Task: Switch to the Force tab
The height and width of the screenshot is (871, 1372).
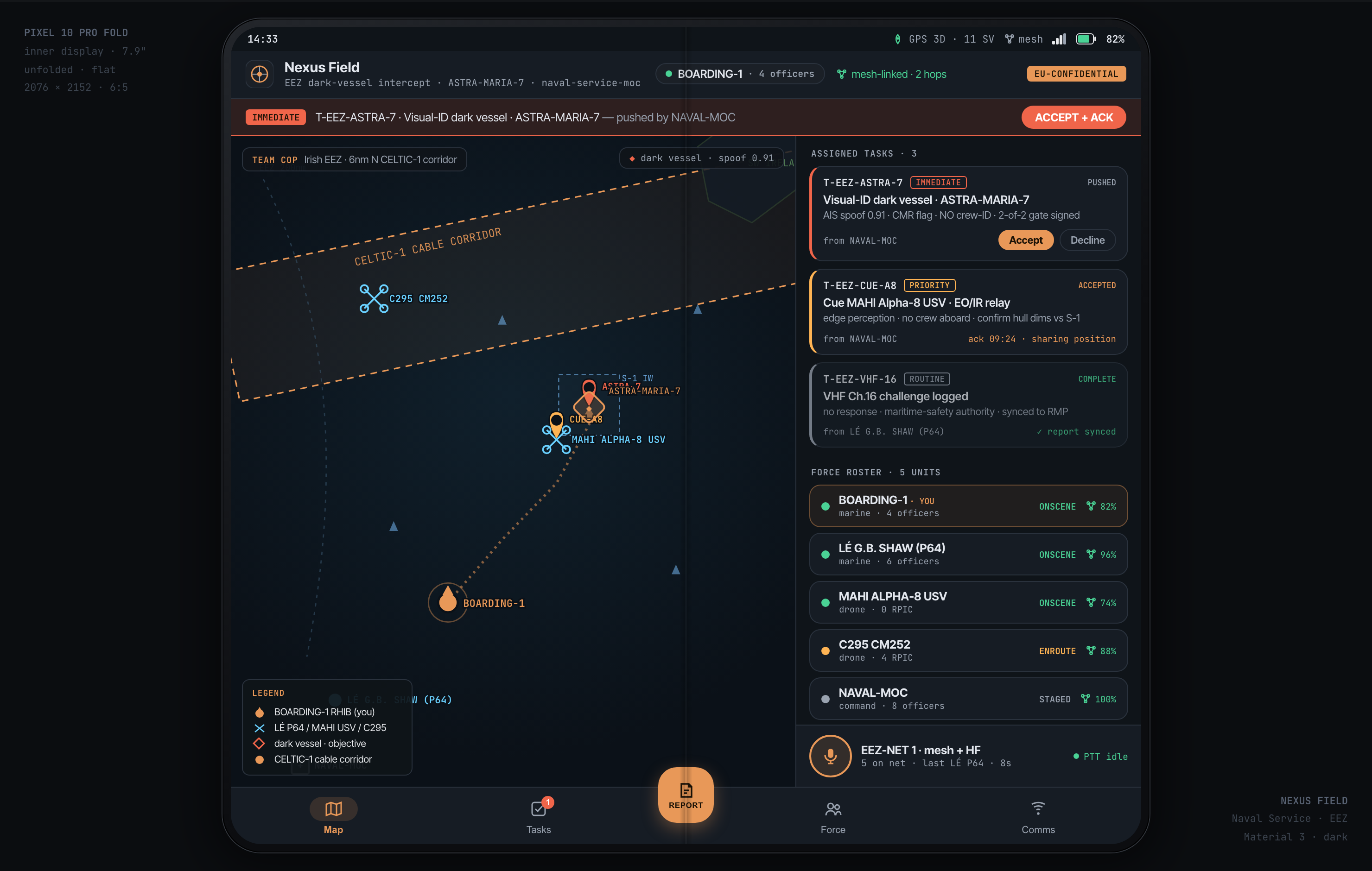Action: pyautogui.click(x=832, y=817)
